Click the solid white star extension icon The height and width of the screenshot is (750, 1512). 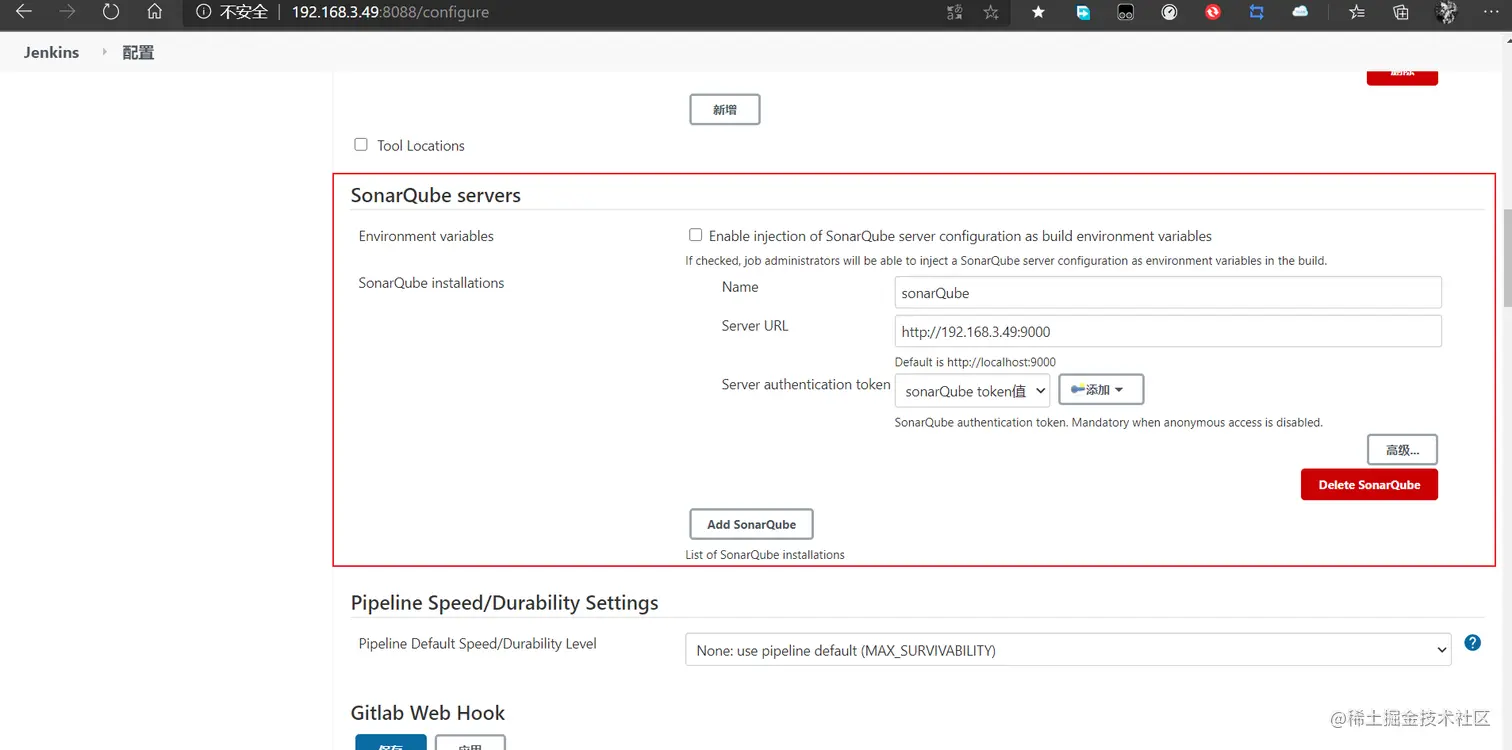coord(1038,12)
